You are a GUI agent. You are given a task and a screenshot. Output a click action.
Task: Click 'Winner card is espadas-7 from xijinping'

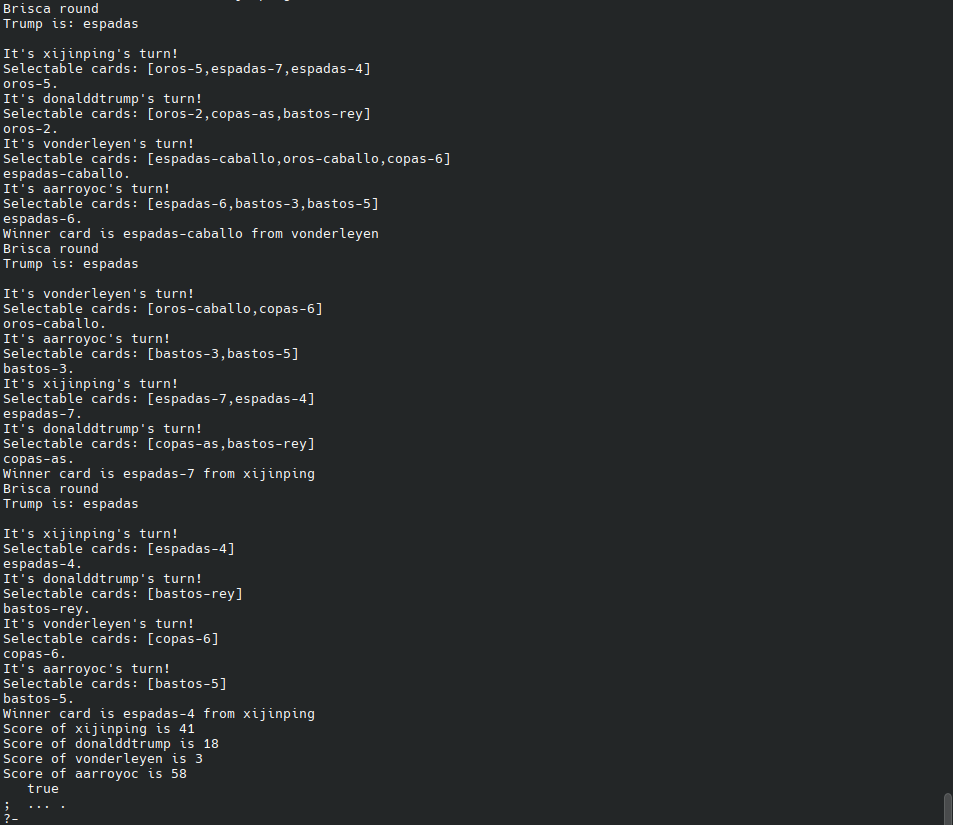(x=159, y=474)
